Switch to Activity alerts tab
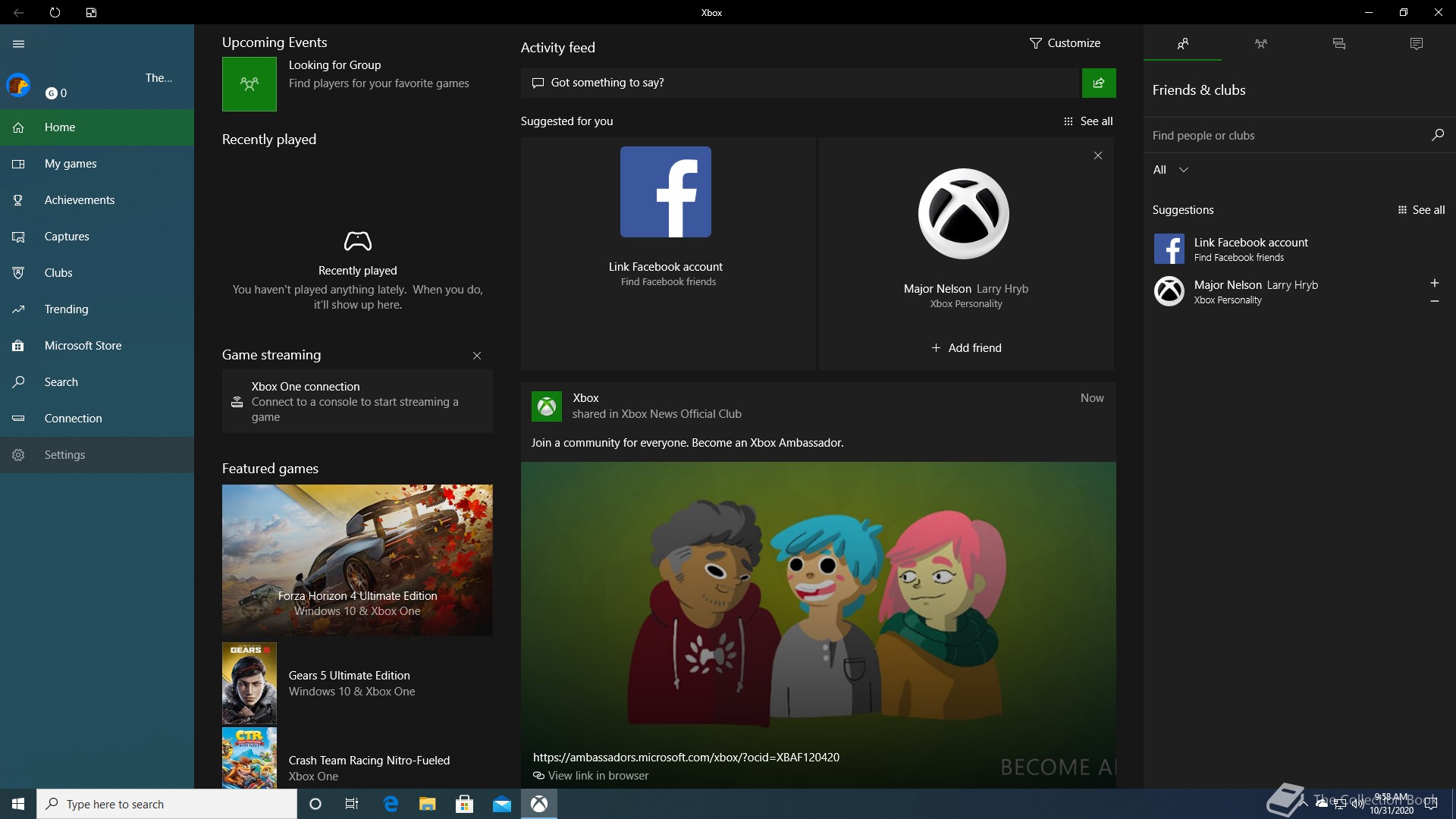This screenshot has height=819, width=1456. click(1417, 44)
